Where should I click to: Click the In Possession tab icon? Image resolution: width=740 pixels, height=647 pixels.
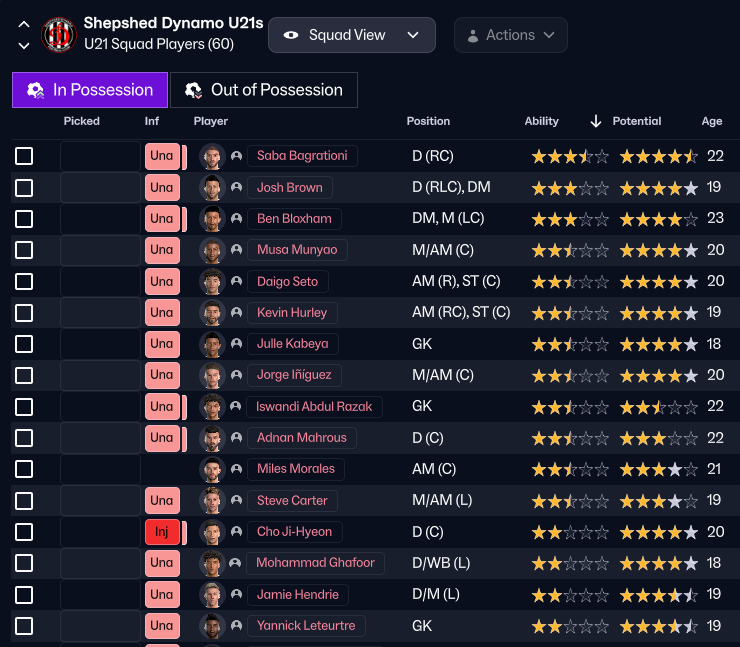pyautogui.click(x=35, y=90)
